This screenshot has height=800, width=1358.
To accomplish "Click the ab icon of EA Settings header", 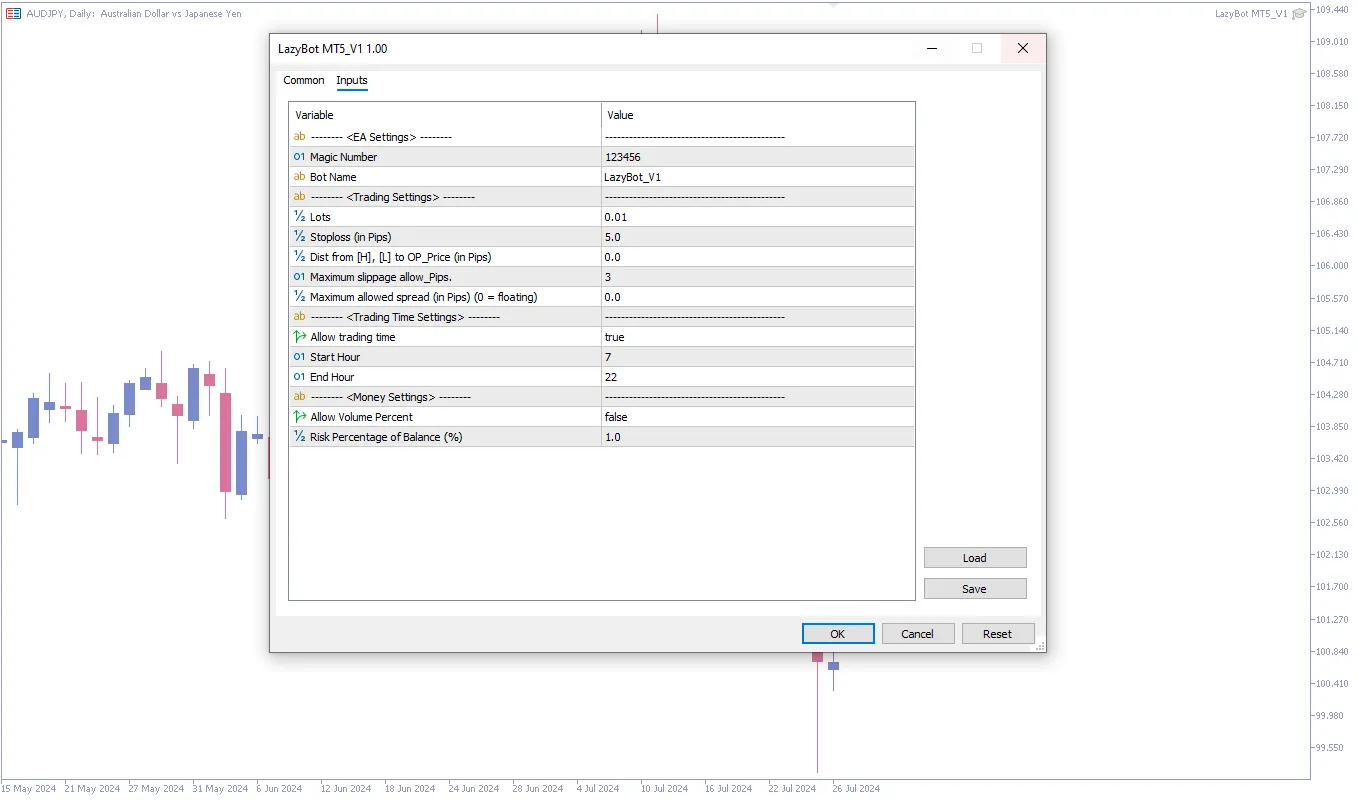I will tap(299, 137).
